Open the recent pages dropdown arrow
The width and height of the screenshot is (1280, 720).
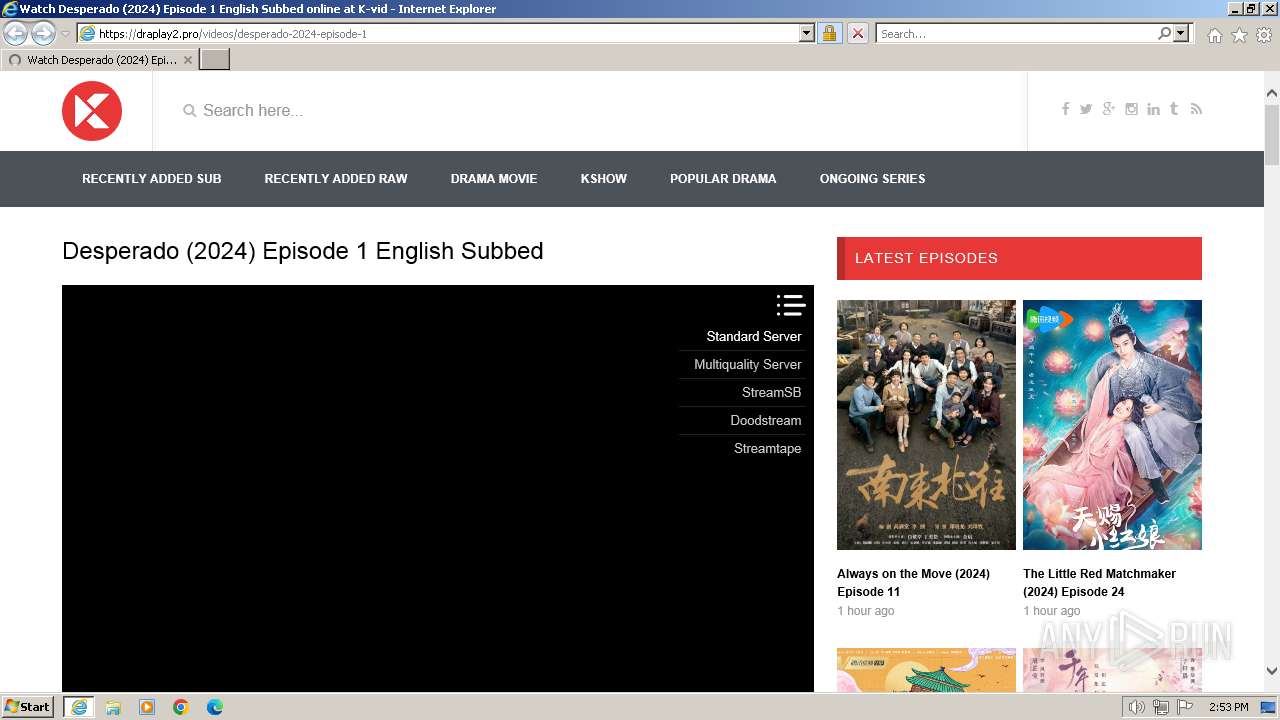click(x=65, y=33)
